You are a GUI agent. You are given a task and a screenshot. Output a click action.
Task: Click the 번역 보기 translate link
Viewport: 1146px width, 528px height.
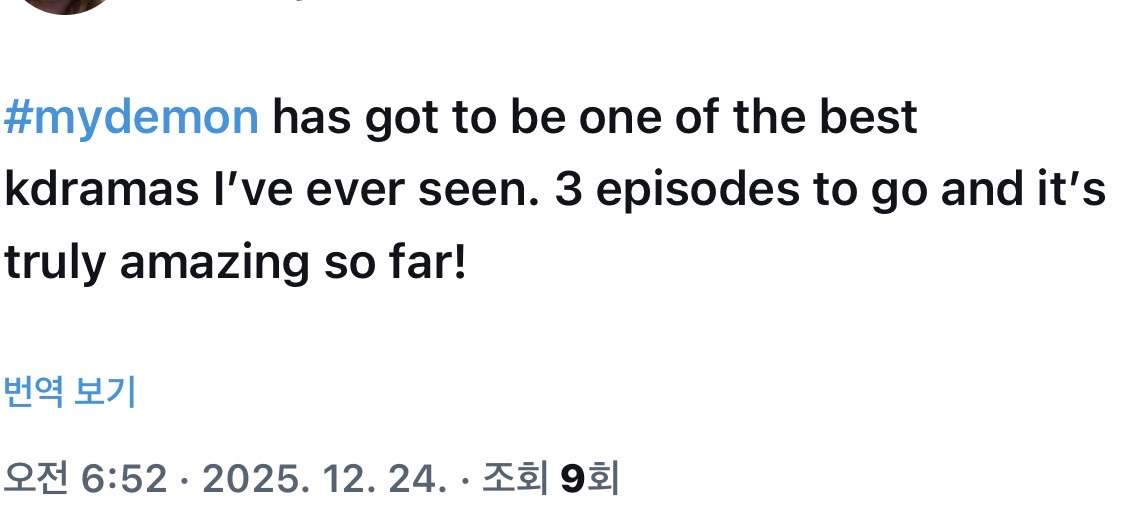pos(70,392)
